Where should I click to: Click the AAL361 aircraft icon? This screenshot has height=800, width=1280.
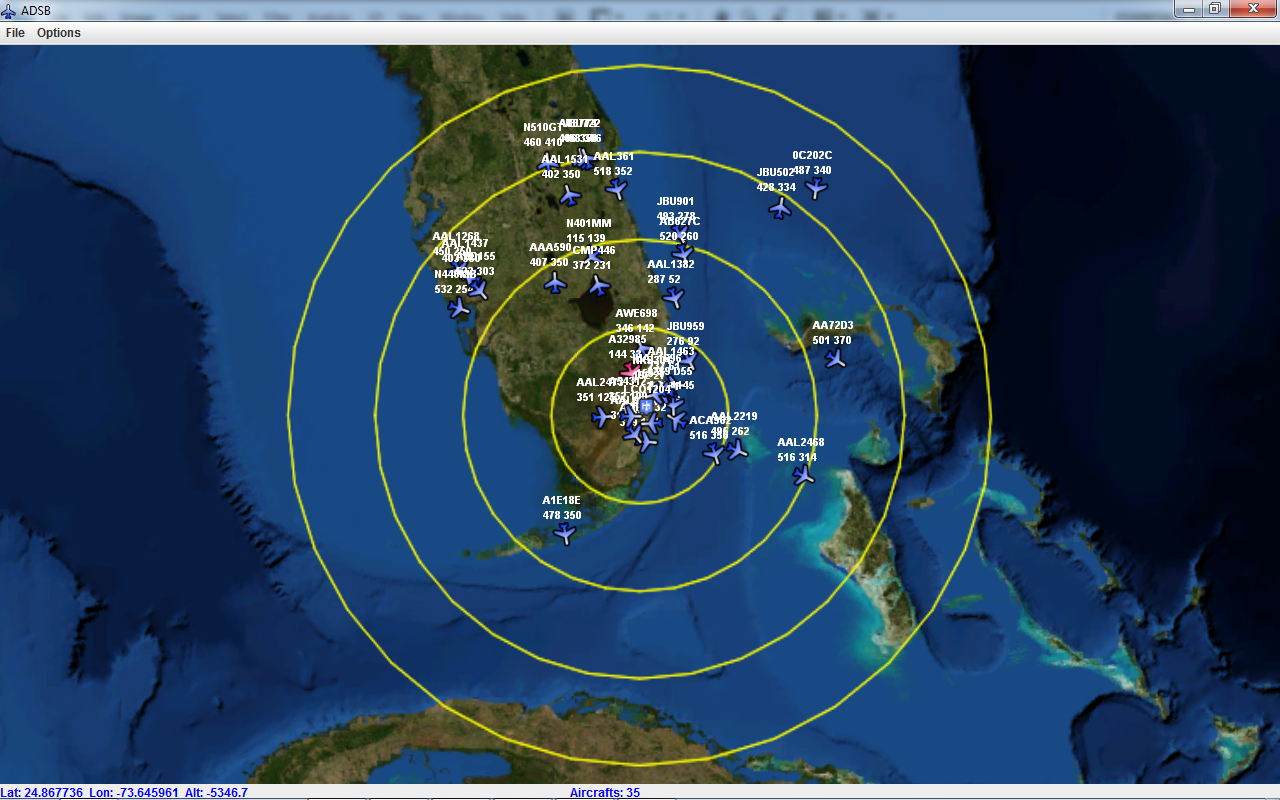[x=617, y=189]
